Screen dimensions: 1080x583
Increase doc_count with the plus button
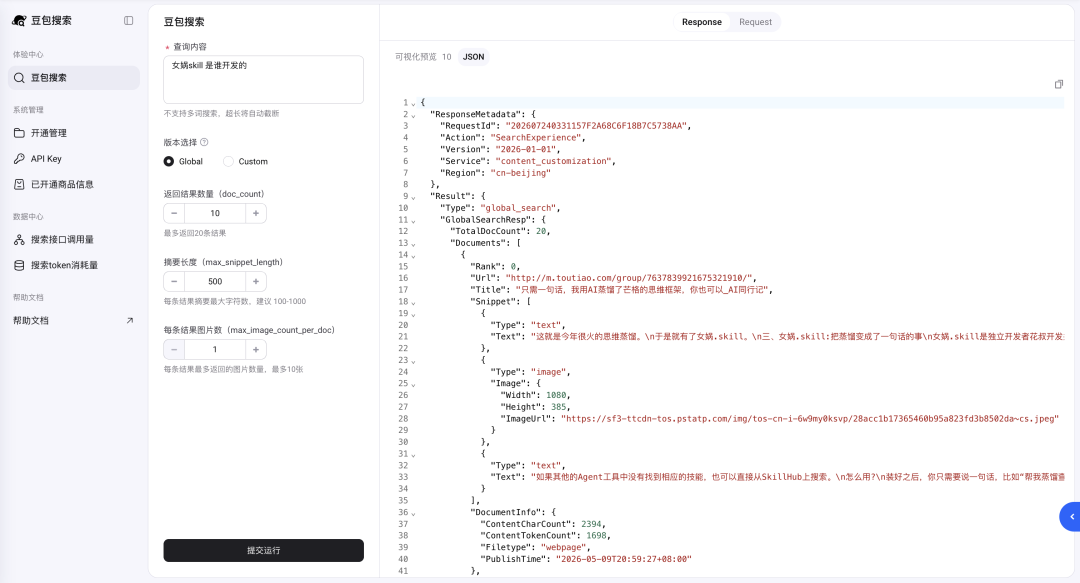[x=256, y=213]
